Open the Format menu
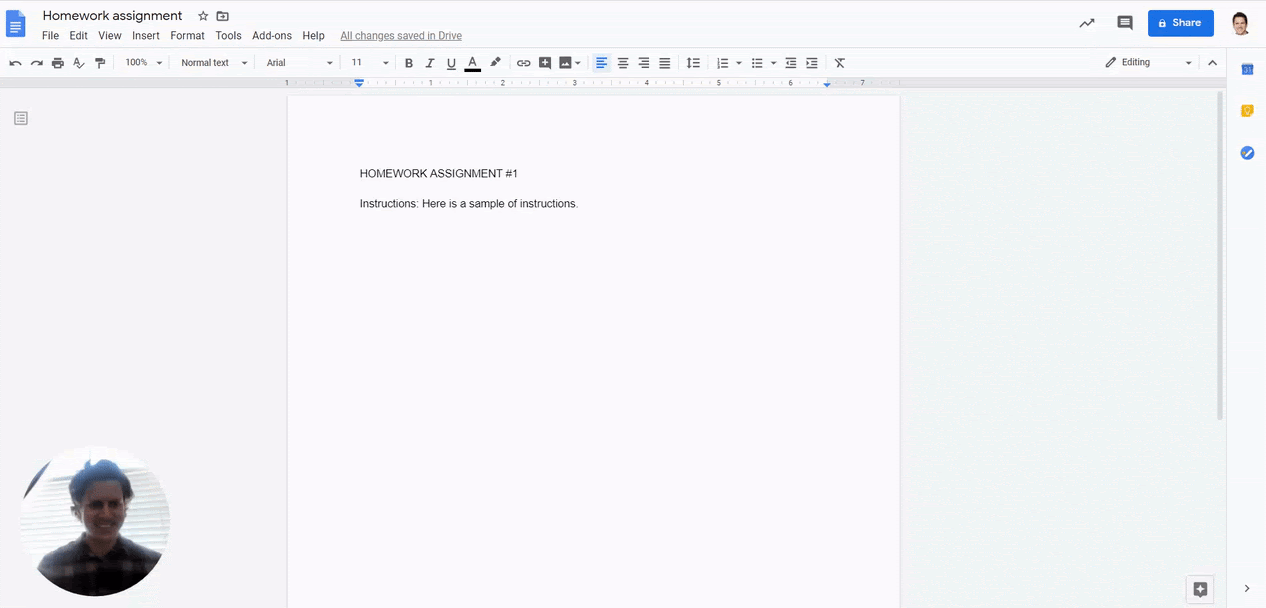The height and width of the screenshot is (608, 1266). [187, 35]
